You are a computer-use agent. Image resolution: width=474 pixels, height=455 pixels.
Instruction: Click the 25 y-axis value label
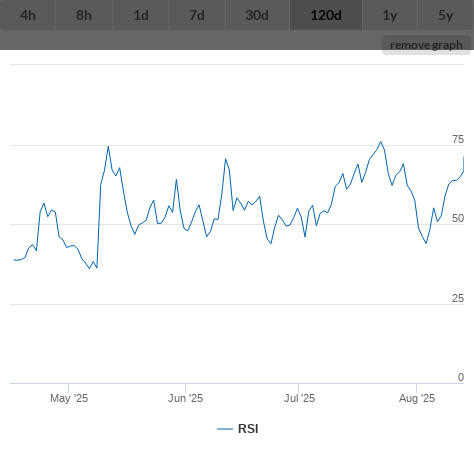(458, 298)
